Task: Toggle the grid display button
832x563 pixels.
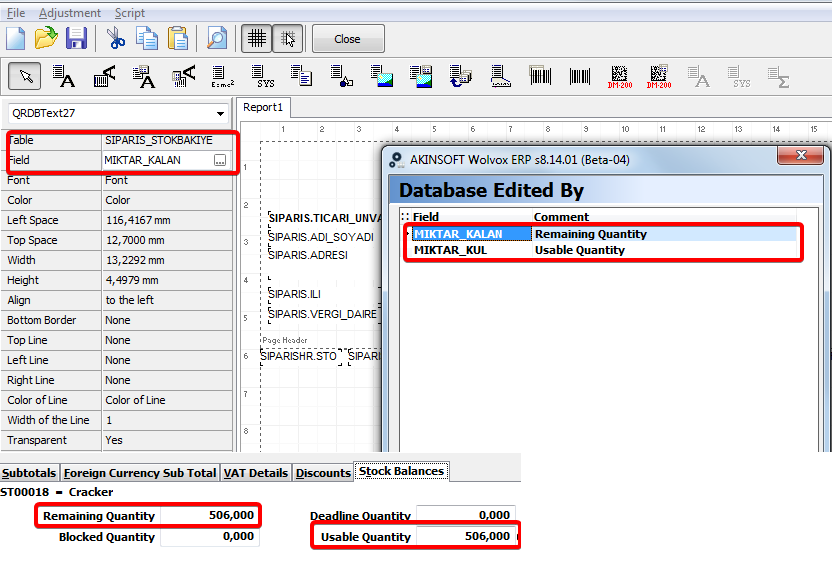Action: coord(257,39)
